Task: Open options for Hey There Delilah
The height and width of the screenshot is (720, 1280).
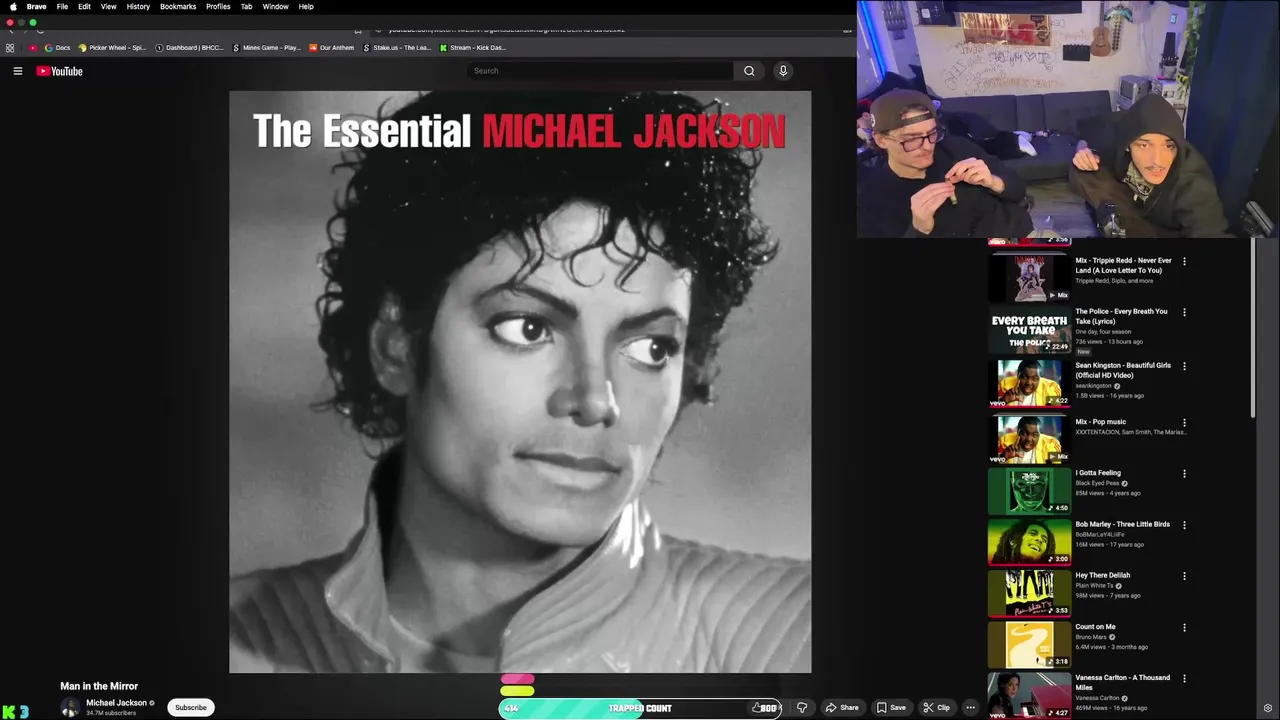Action: pyautogui.click(x=1184, y=576)
